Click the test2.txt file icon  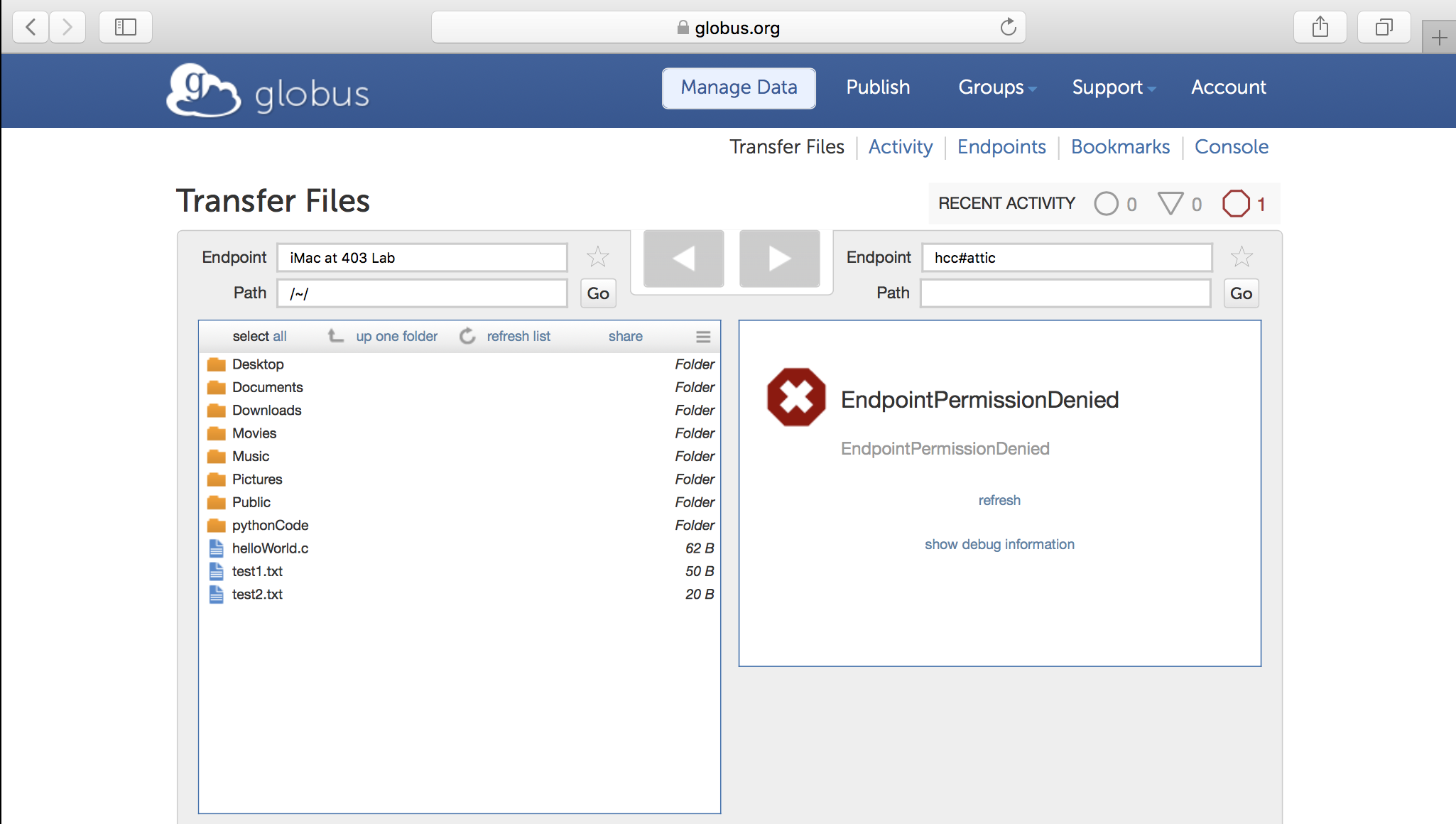coord(216,595)
